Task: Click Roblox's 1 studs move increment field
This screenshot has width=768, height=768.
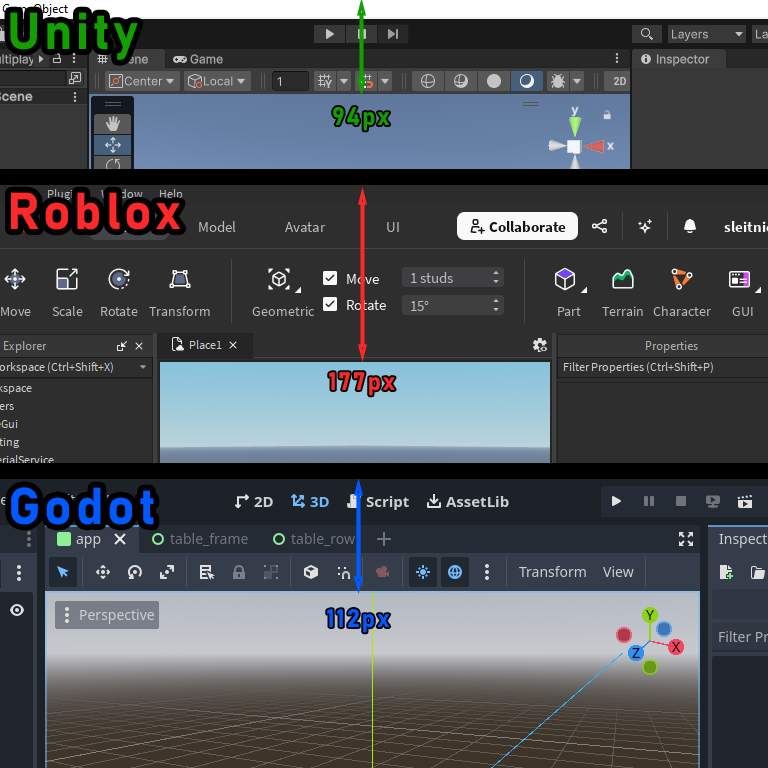Action: click(x=453, y=278)
